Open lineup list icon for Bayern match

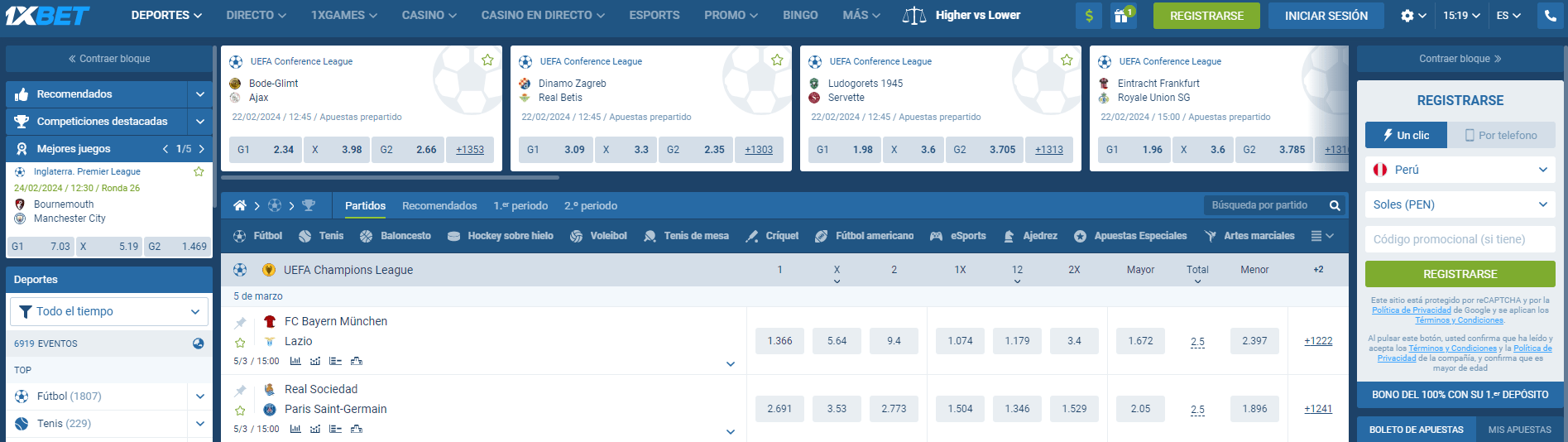335,361
